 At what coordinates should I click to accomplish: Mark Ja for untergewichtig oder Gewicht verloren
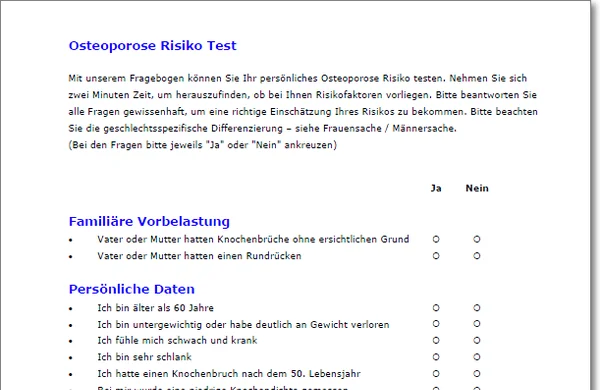(x=436, y=324)
